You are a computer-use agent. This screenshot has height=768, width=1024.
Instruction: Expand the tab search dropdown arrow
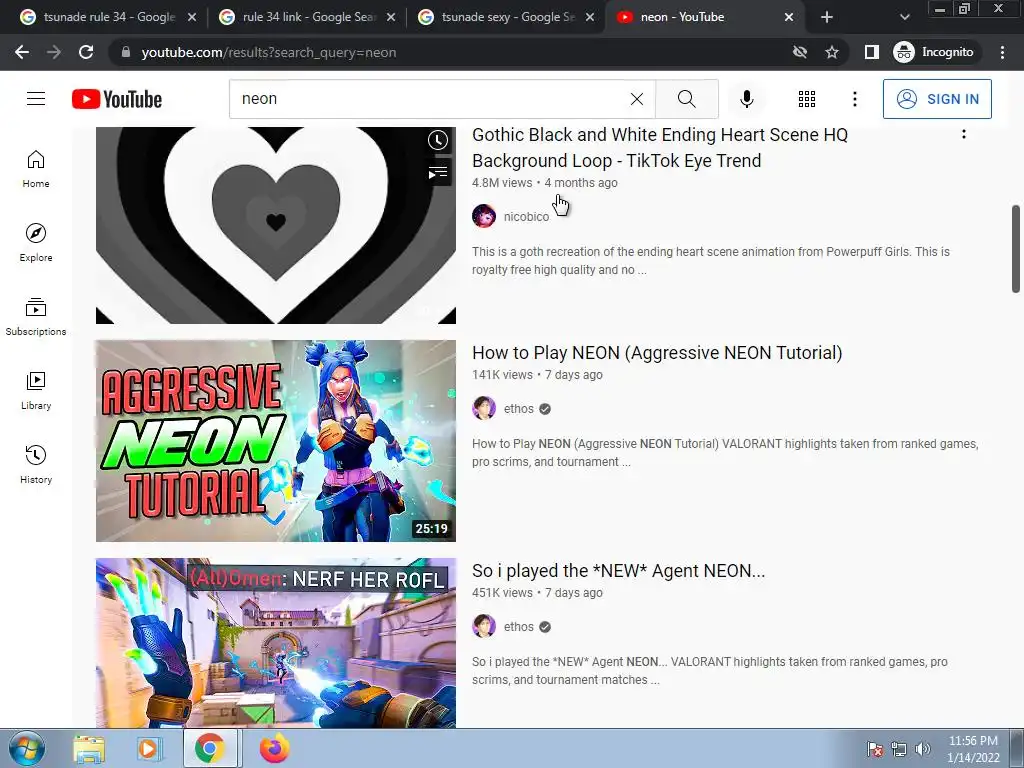pos(904,17)
